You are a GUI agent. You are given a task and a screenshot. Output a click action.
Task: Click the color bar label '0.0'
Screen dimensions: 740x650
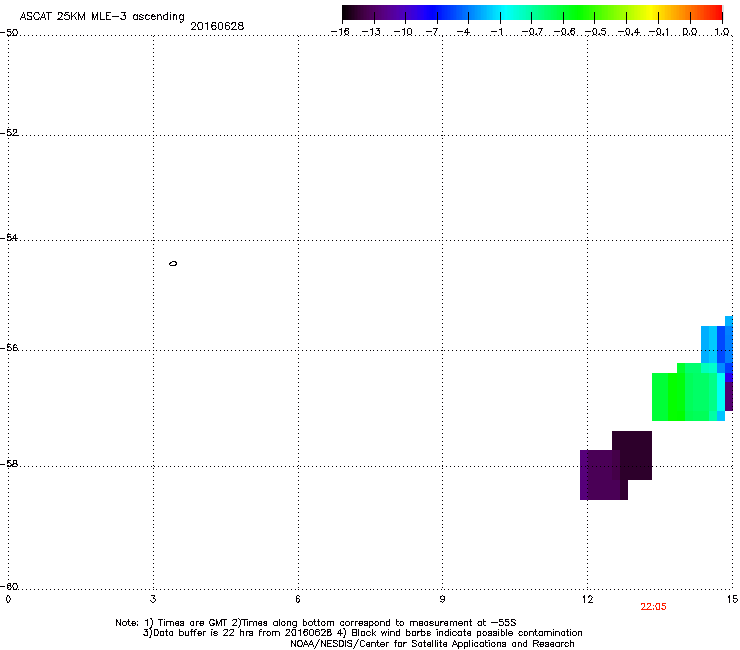point(690,32)
